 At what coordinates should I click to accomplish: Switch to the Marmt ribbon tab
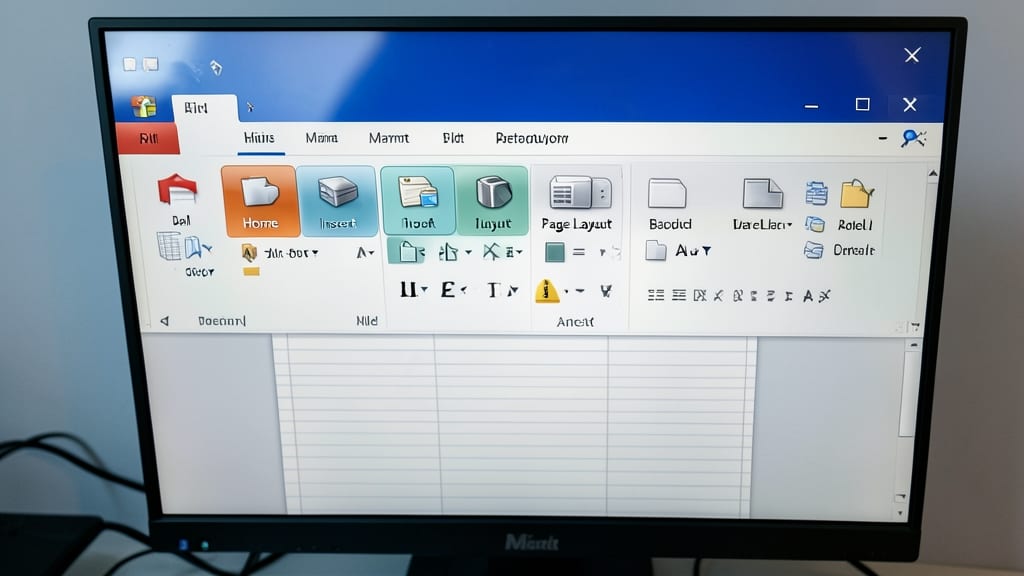pyautogui.click(x=389, y=138)
